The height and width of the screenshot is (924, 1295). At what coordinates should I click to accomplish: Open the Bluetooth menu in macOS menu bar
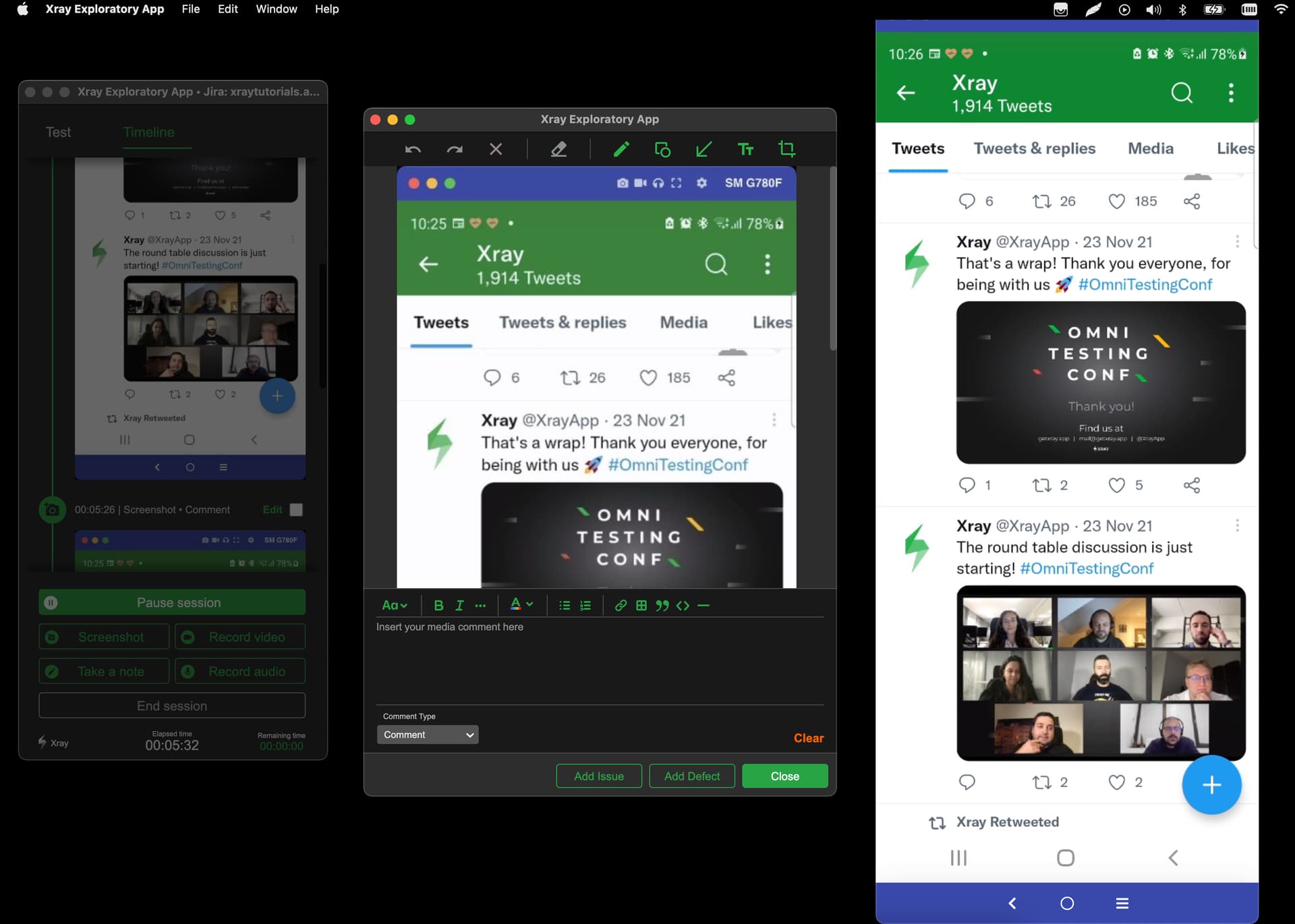point(1182,9)
